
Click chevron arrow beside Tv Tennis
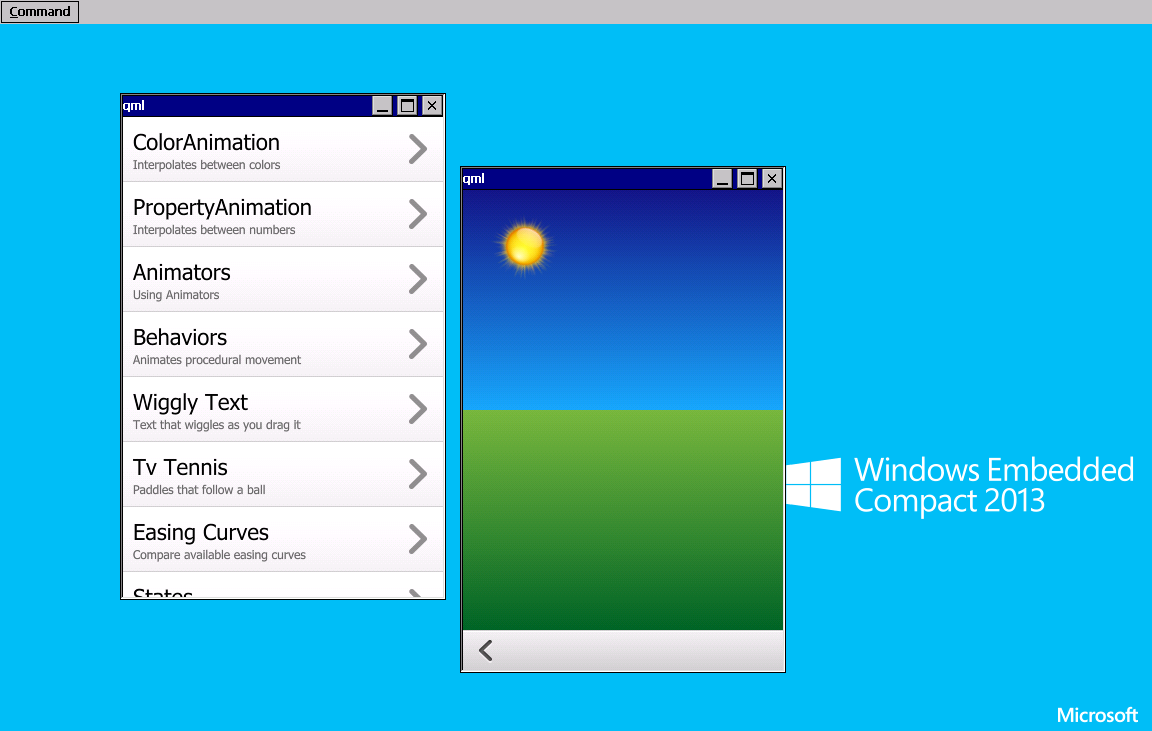click(x=418, y=474)
